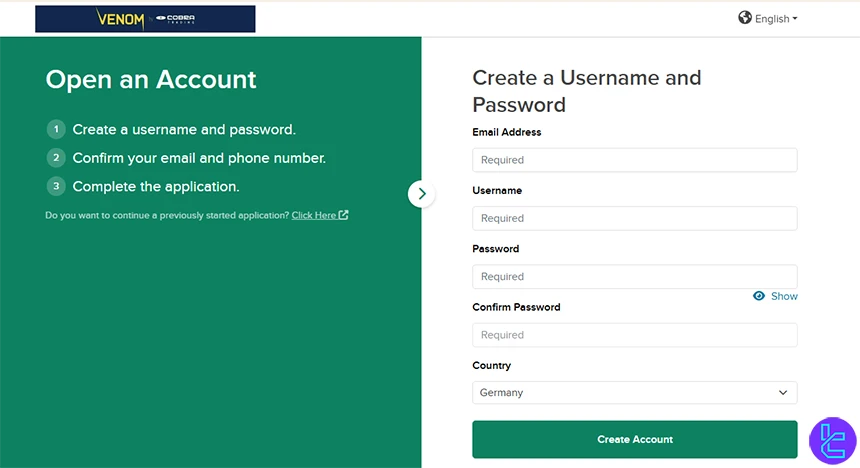
Task: Click the 'Email Address' label
Action: tap(507, 132)
